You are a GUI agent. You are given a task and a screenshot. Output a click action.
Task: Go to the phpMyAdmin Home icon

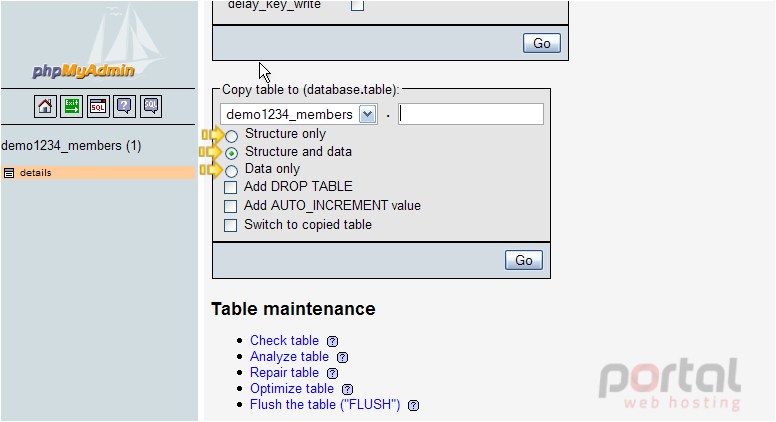45,106
